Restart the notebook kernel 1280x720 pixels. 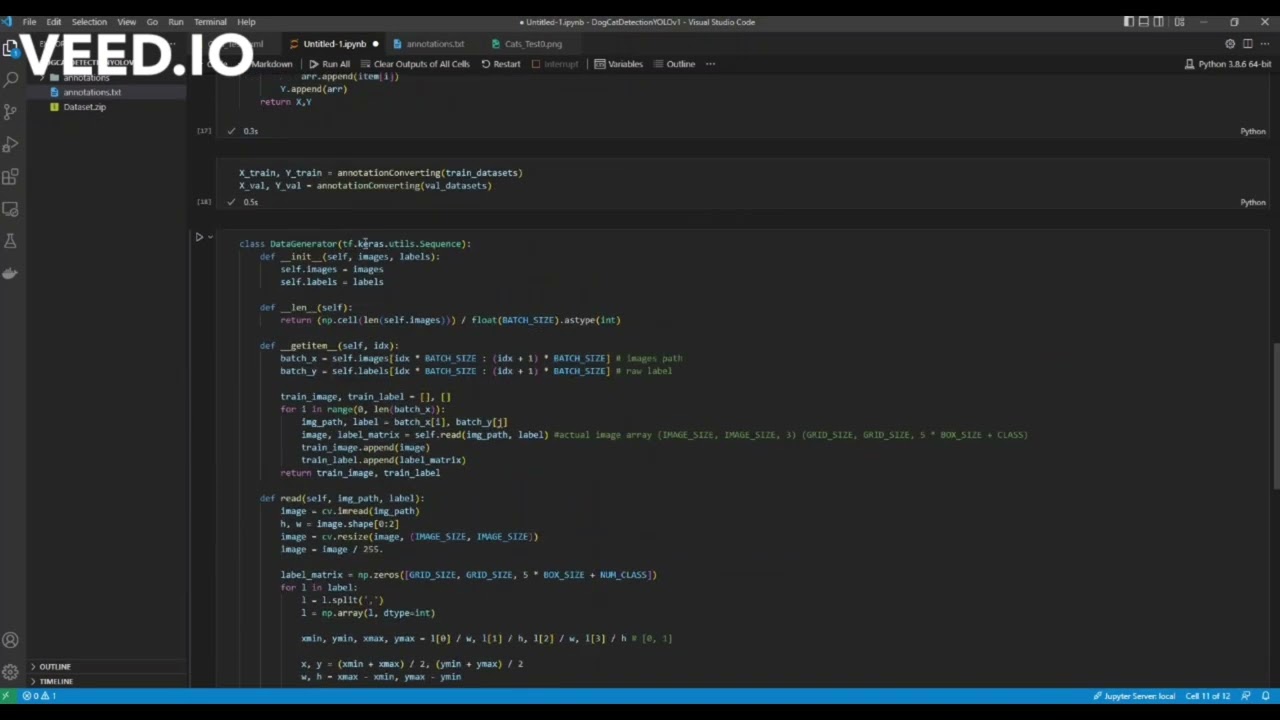pyautogui.click(x=501, y=64)
